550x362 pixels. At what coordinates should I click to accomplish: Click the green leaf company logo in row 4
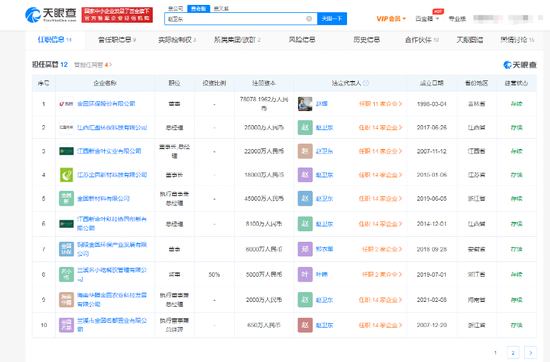(x=66, y=175)
